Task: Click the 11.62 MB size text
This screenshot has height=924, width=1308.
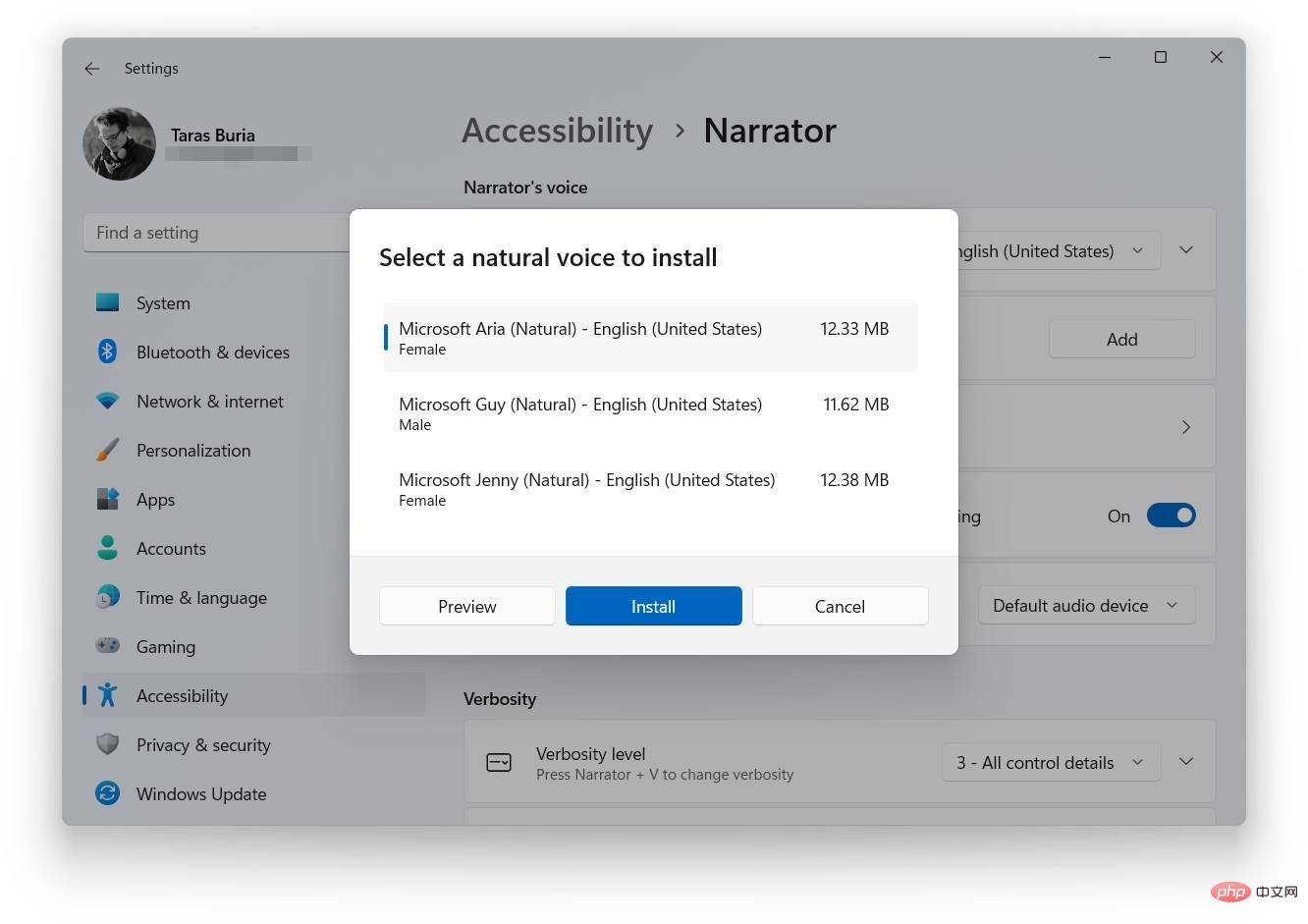Action: pyautogui.click(x=856, y=405)
